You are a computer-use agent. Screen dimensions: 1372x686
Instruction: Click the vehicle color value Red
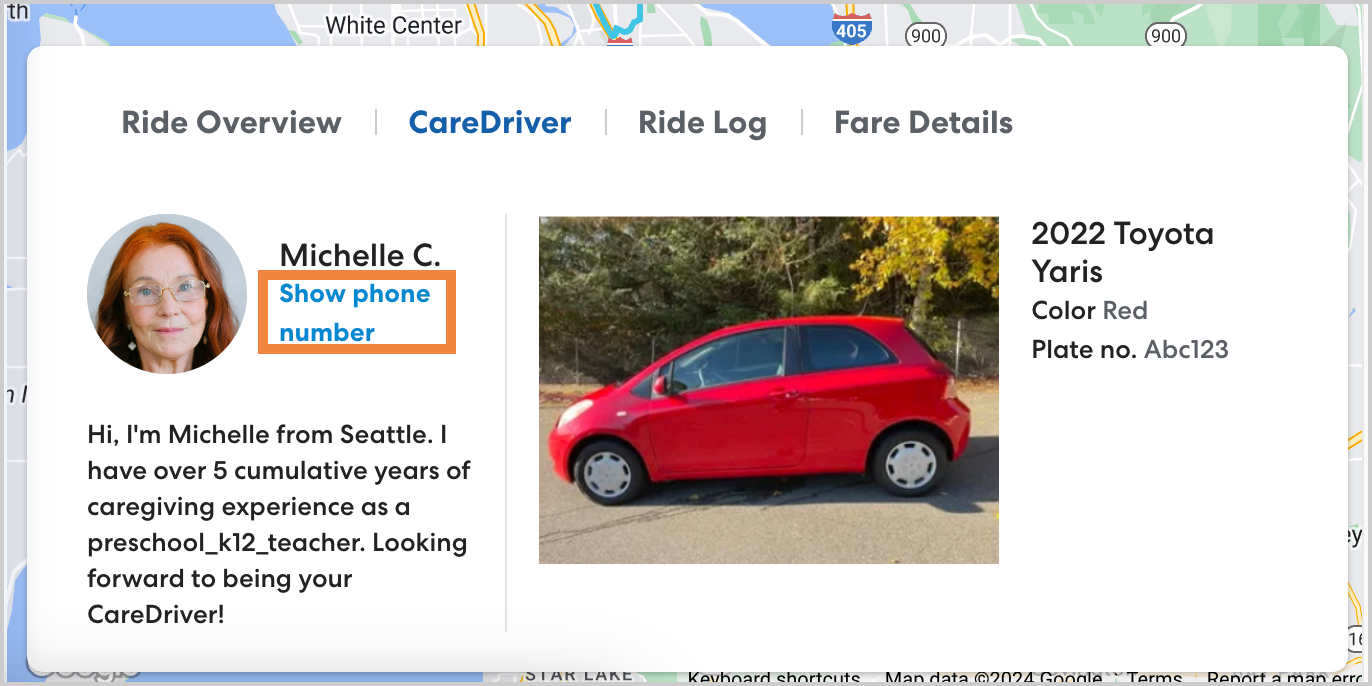(x=1125, y=311)
